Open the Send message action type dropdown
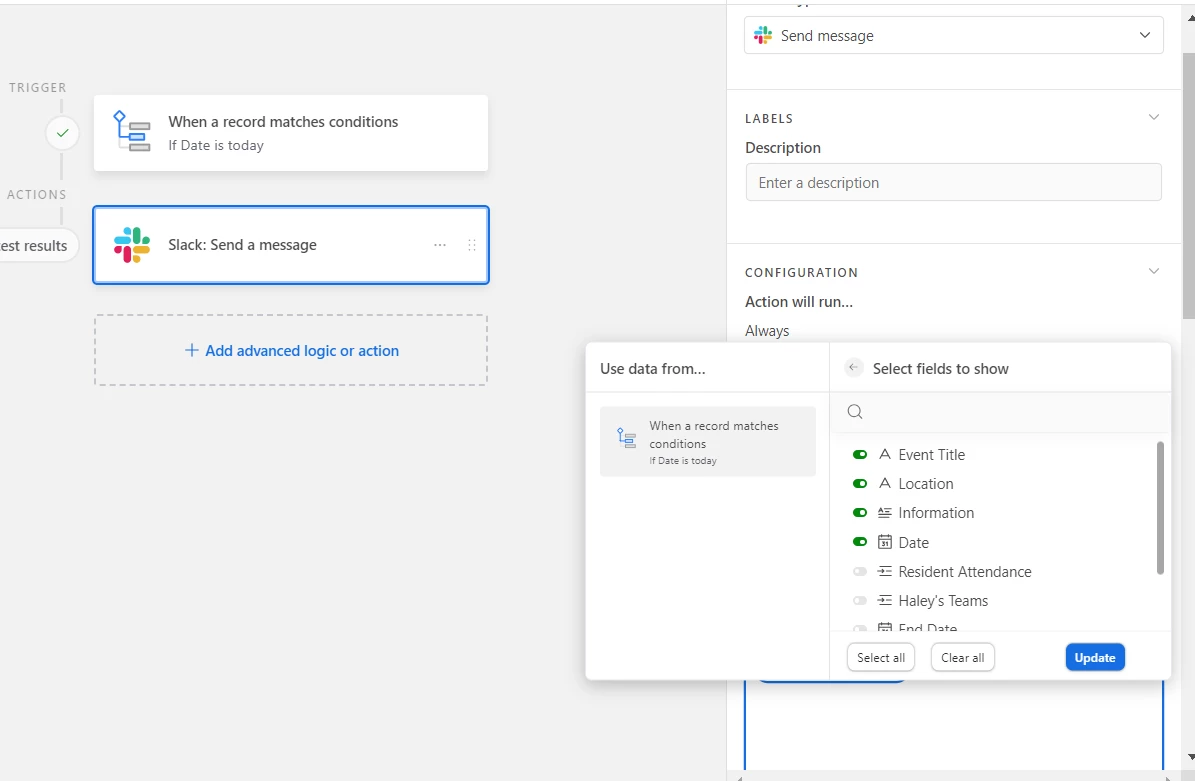This screenshot has height=781, width=1195. point(953,36)
